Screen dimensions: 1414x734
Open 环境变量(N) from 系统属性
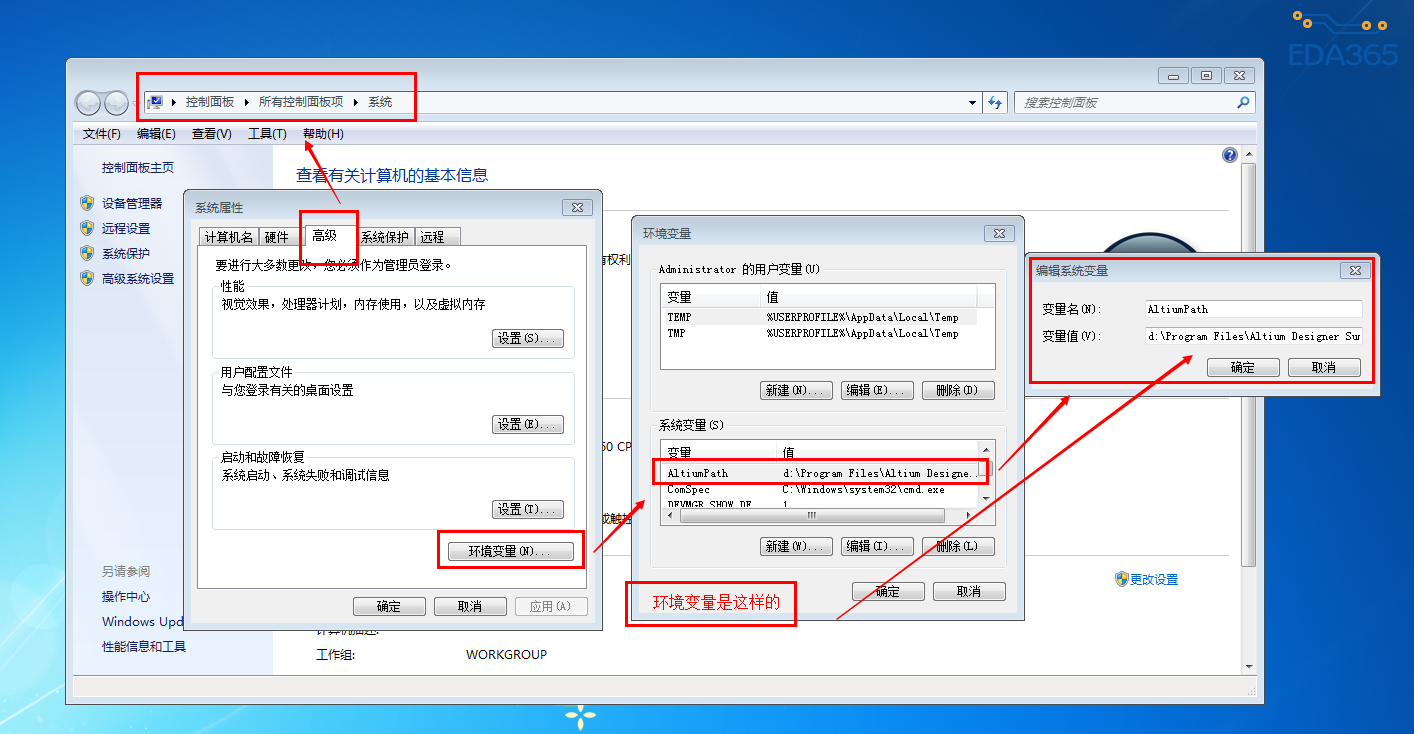[x=510, y=551]
